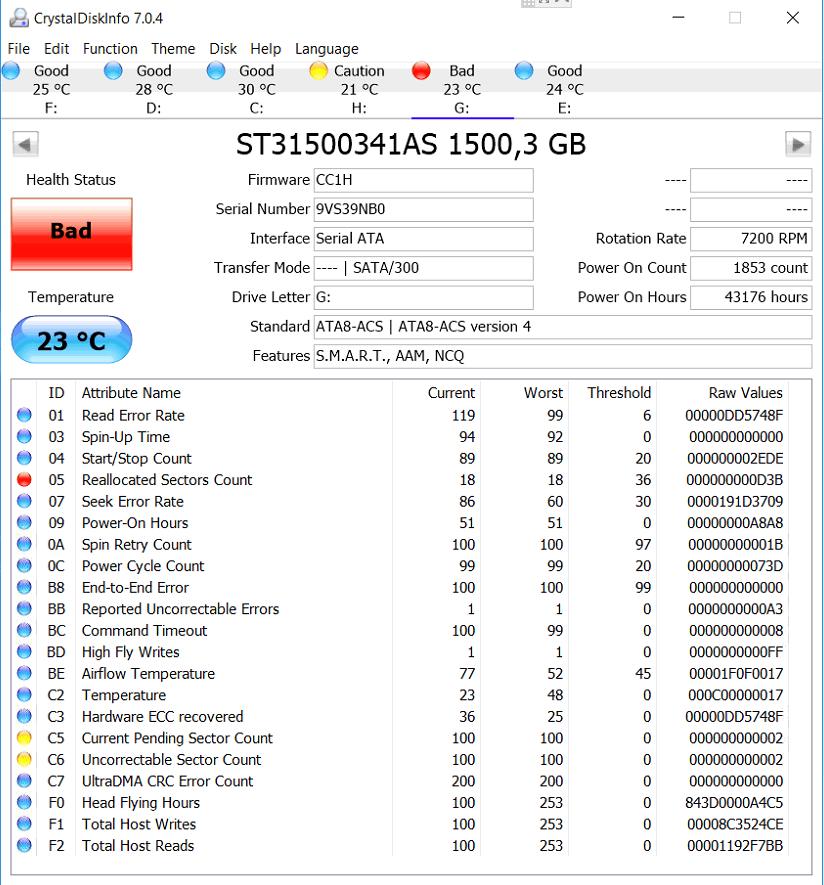This screenshot has width=824, height=885.
Task: Click the Attribute Name column header
Action: point(132,393)
